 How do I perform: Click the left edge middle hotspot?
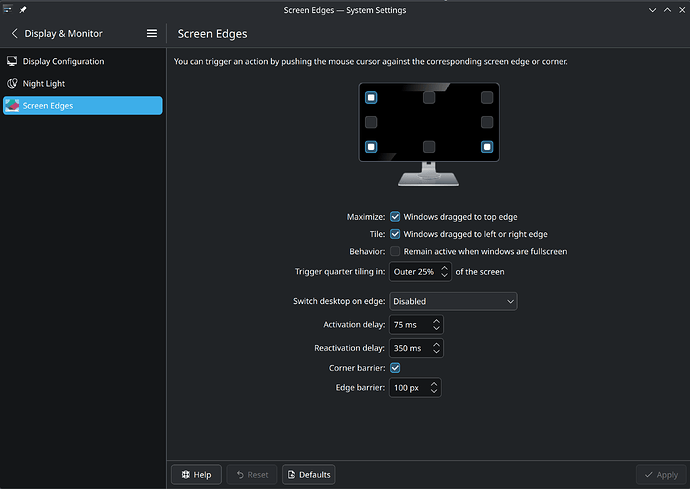371,122
